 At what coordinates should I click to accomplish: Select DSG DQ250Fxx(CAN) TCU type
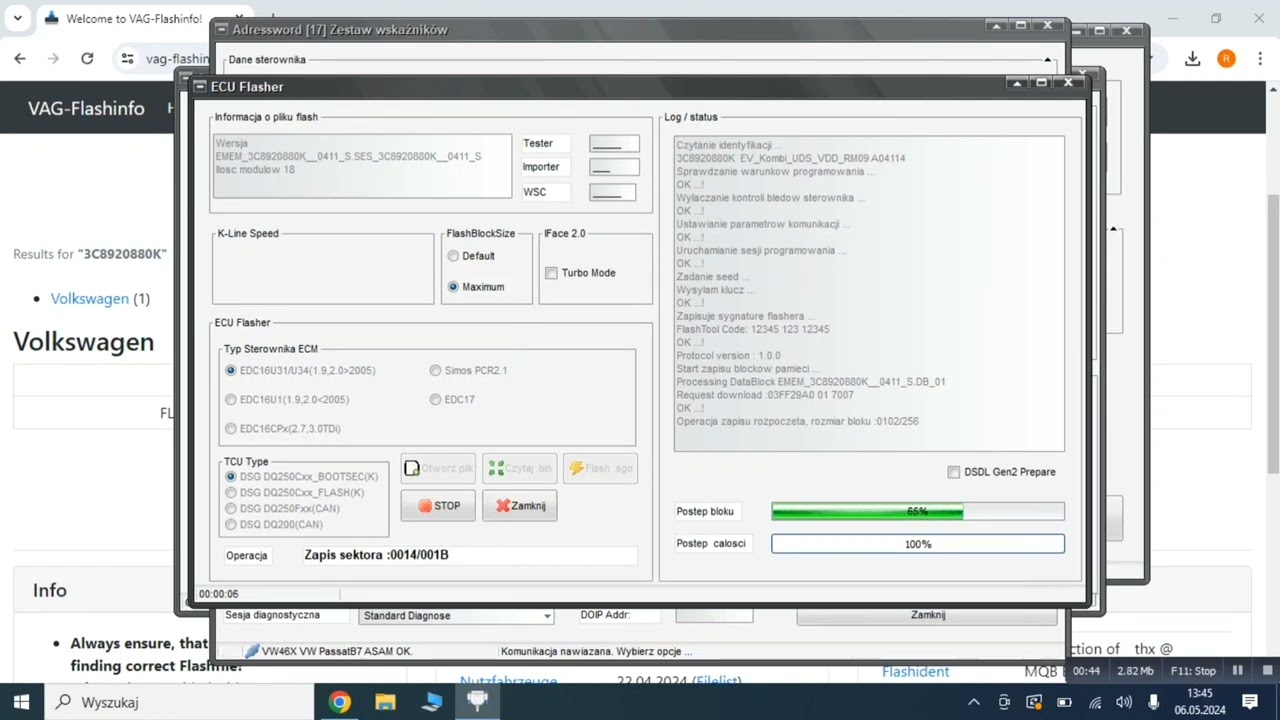[x=231, y=508]
